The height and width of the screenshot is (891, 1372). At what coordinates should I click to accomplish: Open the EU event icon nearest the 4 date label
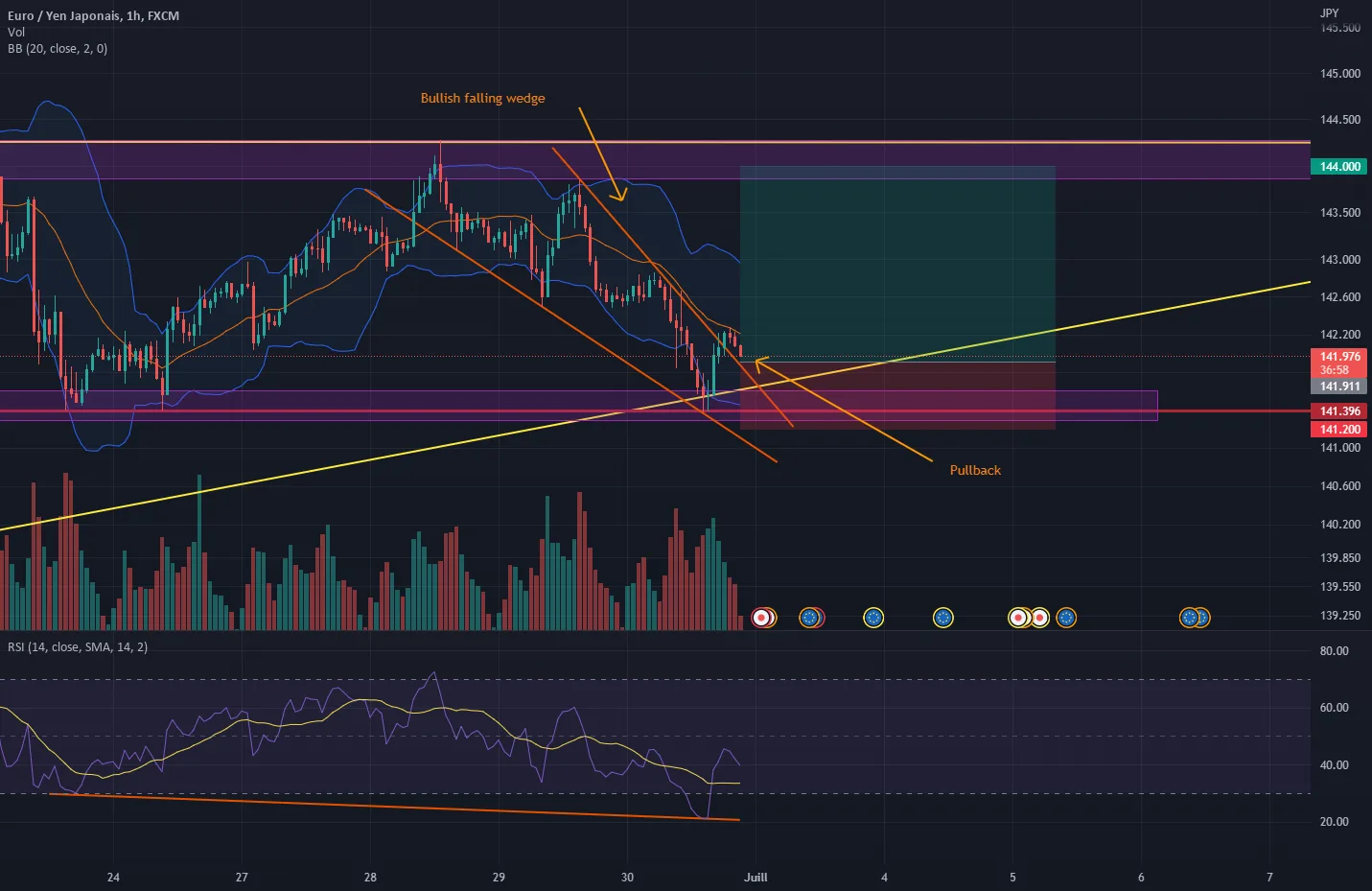coord(872,618)
